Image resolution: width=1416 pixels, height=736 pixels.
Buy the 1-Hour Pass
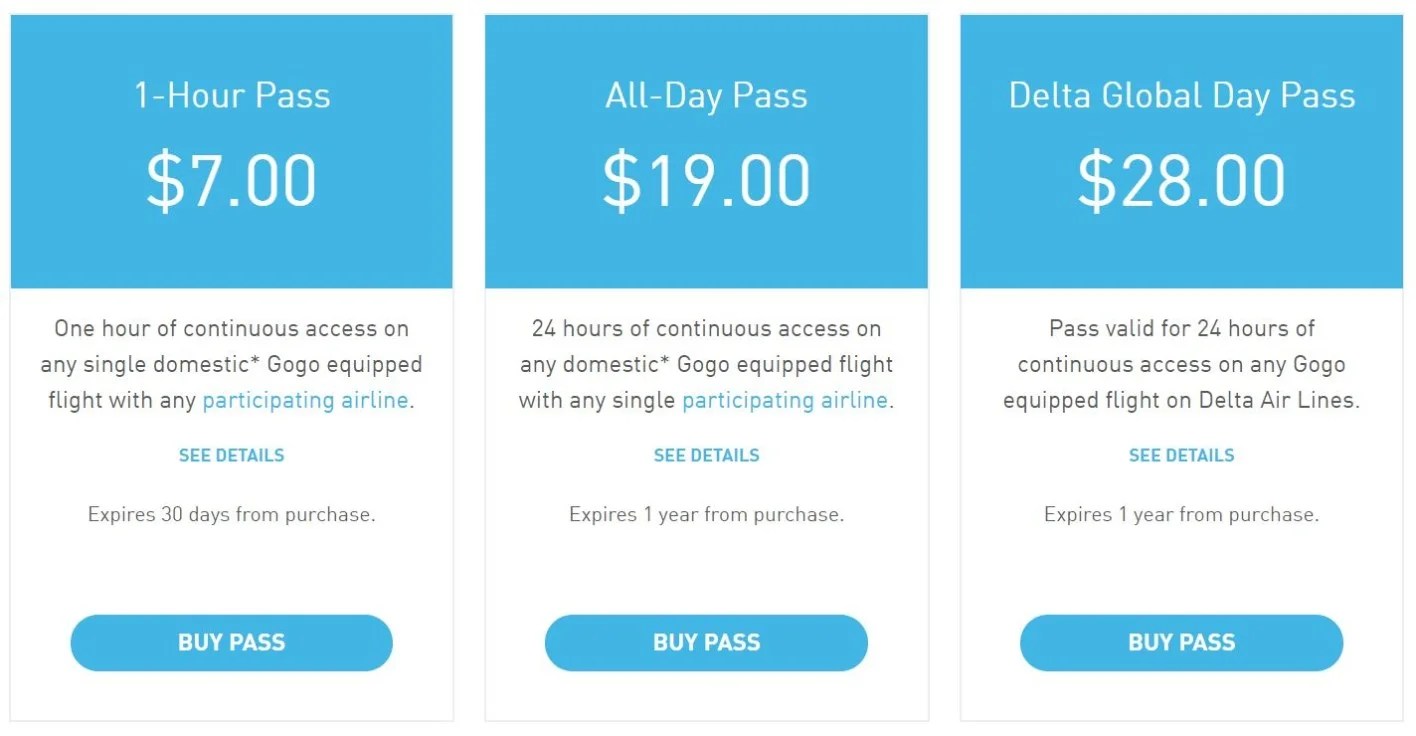pyautogui.click(x=231, y=642)
